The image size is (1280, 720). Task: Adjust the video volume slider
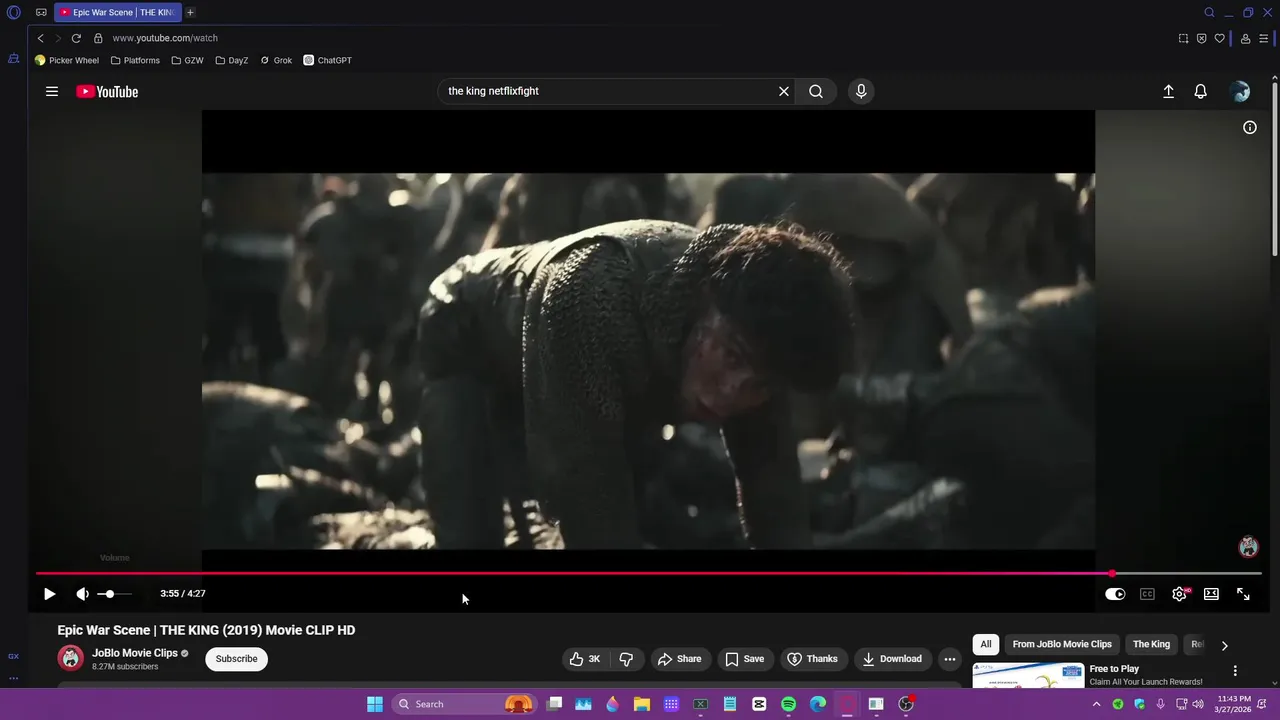(115, 594)
